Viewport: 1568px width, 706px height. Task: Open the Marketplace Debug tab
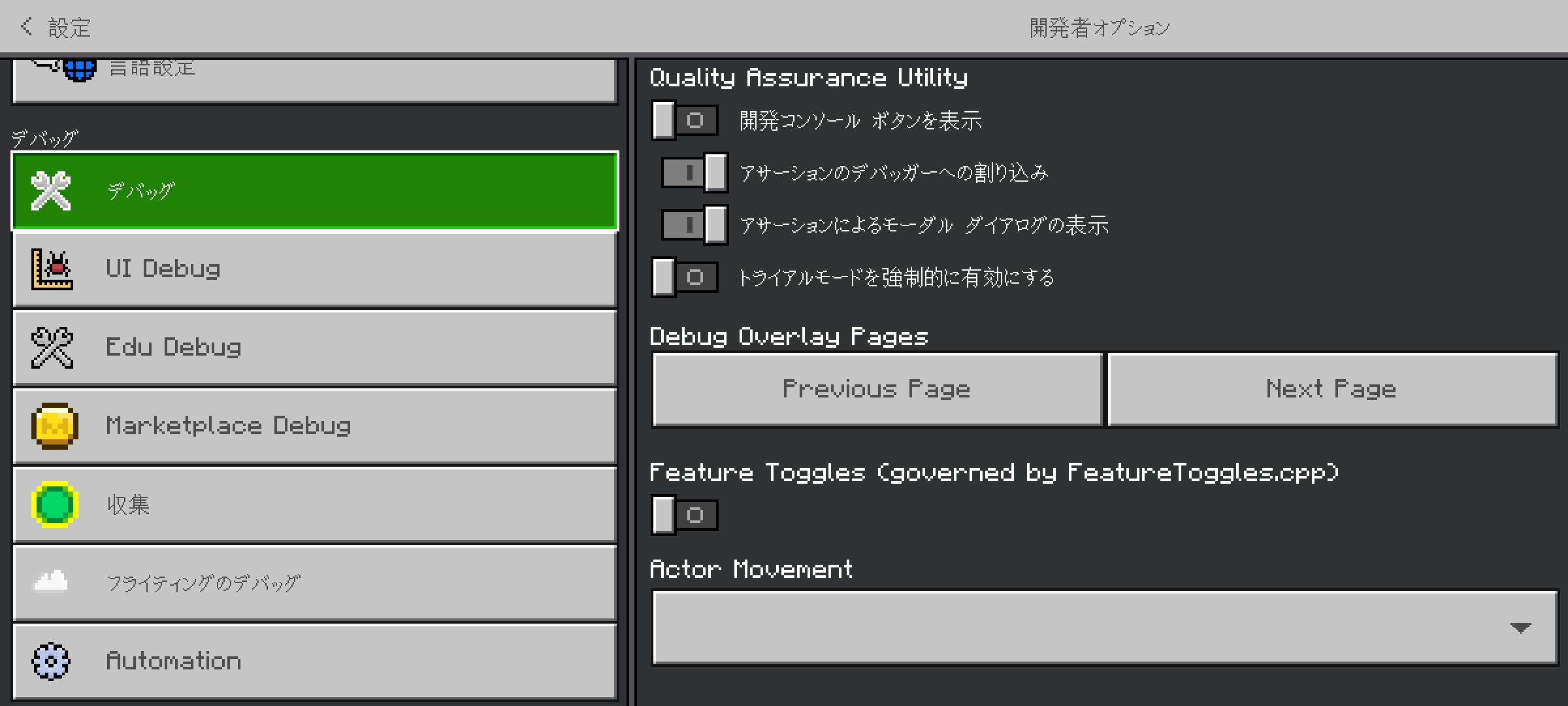click(x=314, y=426)
